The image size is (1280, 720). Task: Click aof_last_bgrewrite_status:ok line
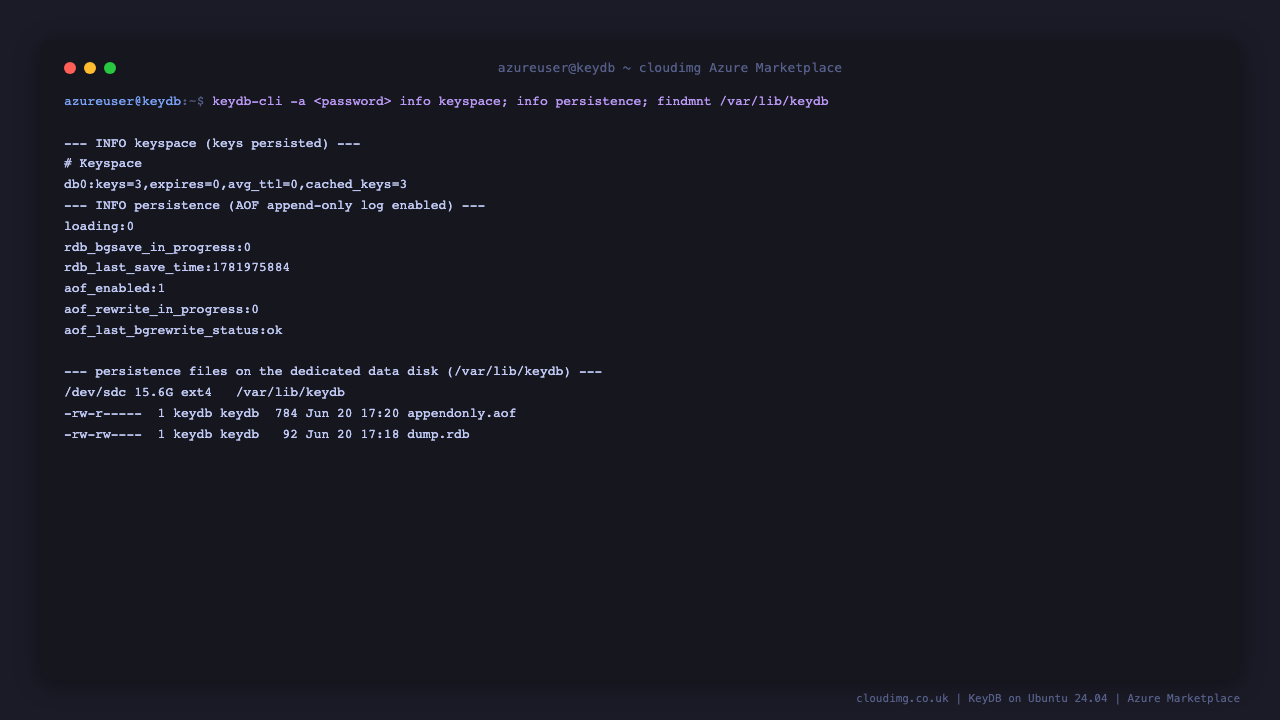173,330
